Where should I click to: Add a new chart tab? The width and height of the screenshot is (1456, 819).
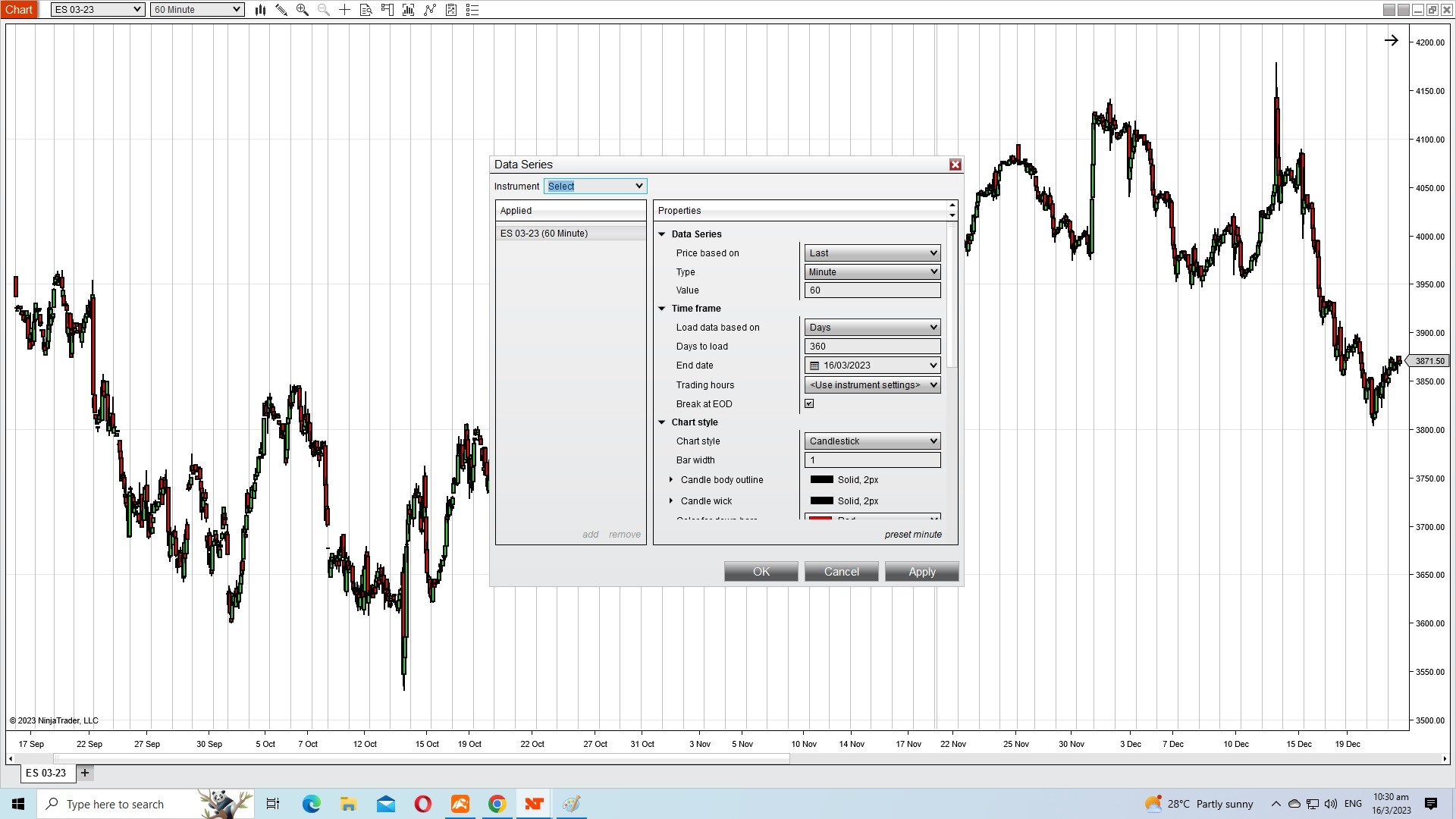[x=85, y=773]
